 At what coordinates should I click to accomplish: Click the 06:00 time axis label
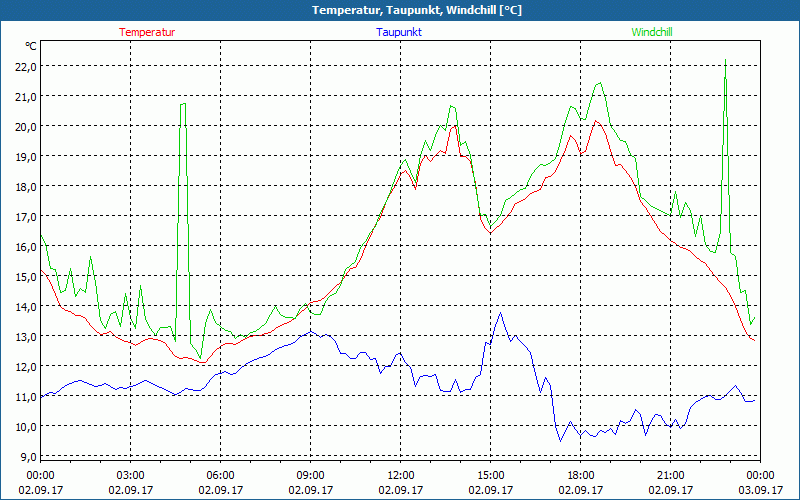[x=221, y=475]
